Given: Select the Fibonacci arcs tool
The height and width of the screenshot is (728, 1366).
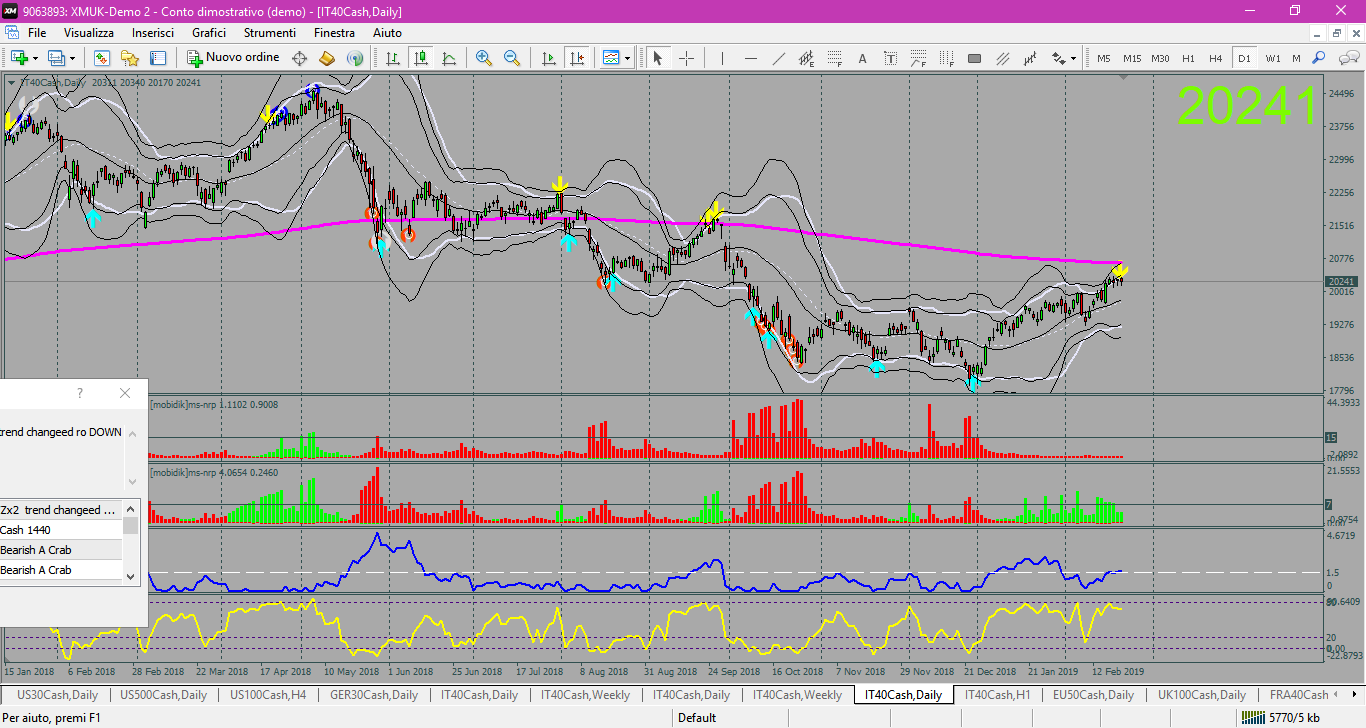Looking at the screenshot, I should click(918, 58).
